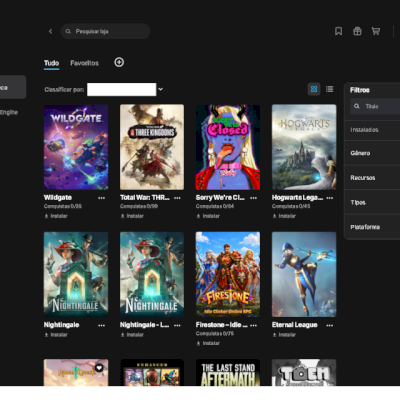The image size is (400, 400).
Task: Open the Eternal League cover art
Action: (x=304, y=274)
